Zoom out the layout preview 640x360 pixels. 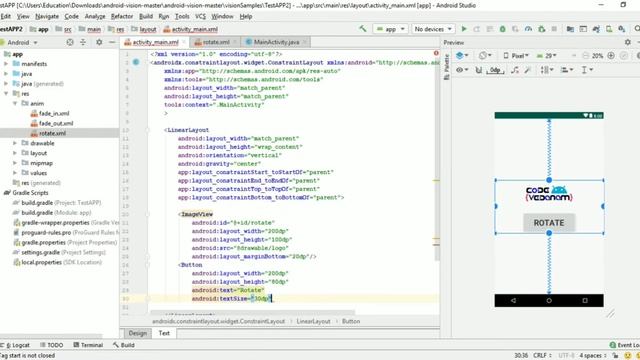[585, 56]
